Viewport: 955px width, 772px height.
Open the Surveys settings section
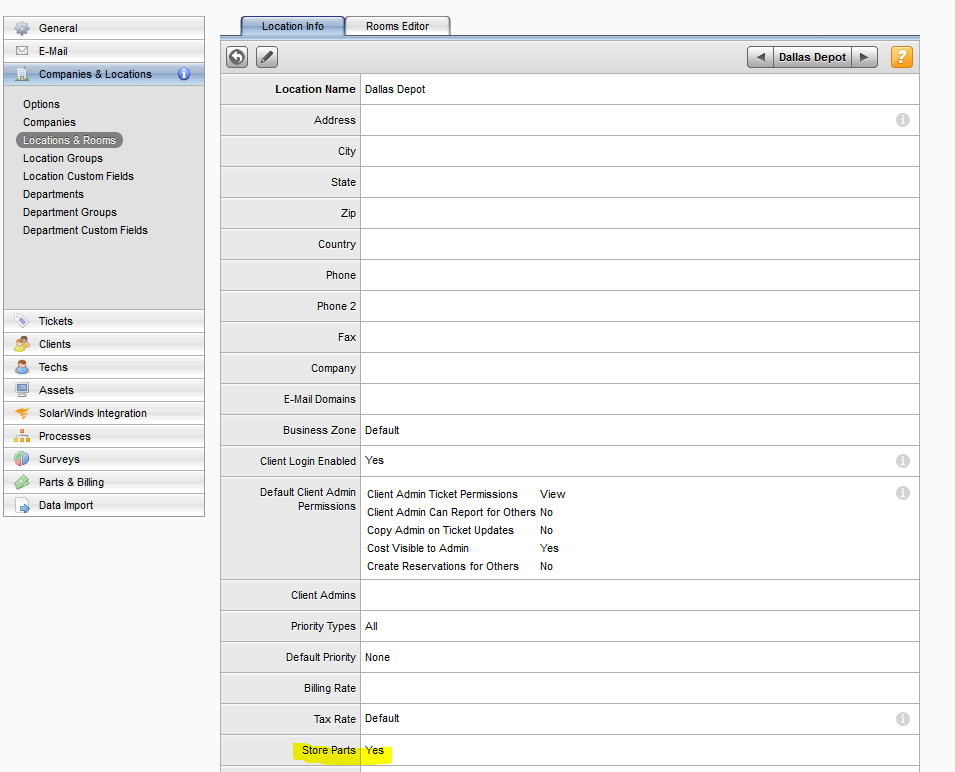[104, 459]
